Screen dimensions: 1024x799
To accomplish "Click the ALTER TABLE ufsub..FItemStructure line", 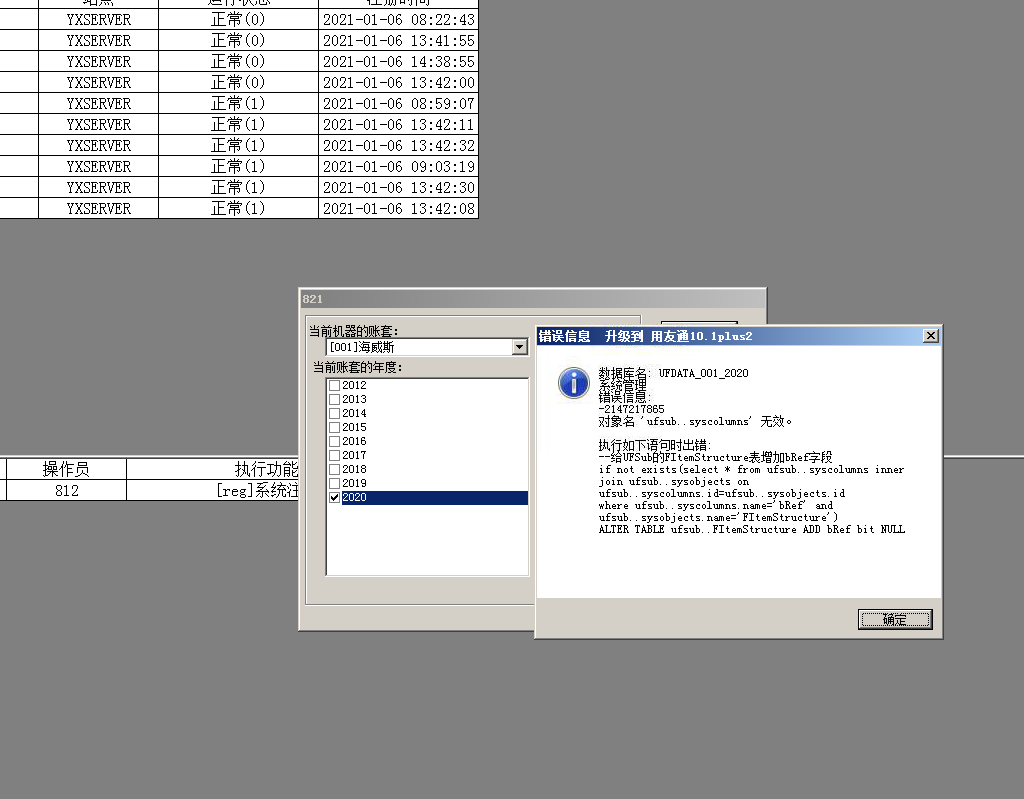I will point(752,529).
